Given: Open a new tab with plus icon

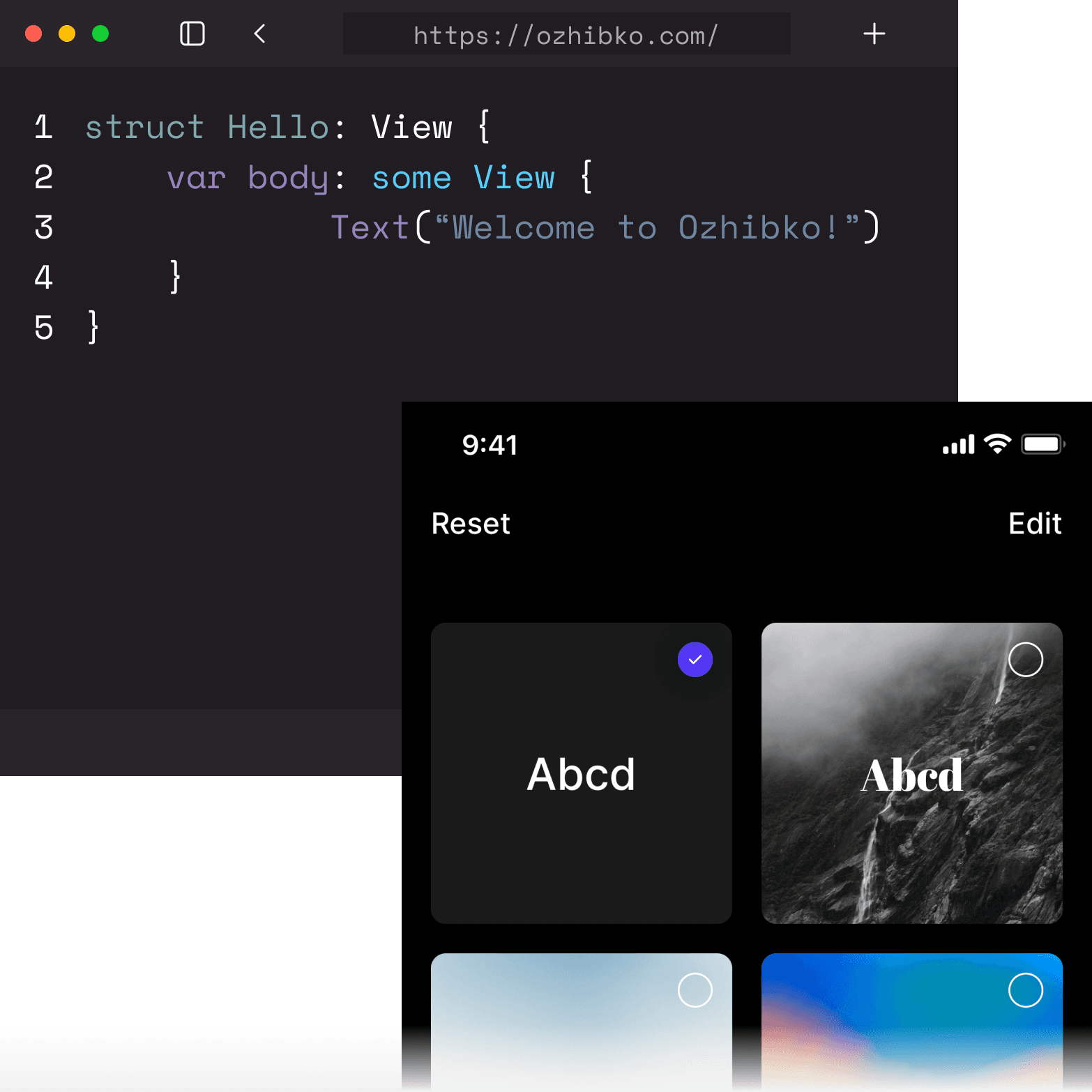Looking at the screenshot, I should point(874,33).
